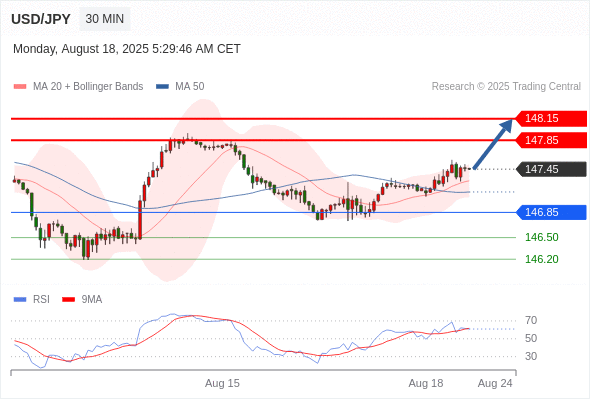
Task: Click the RSI legend swatch
Action: click(x=20, y=300)
